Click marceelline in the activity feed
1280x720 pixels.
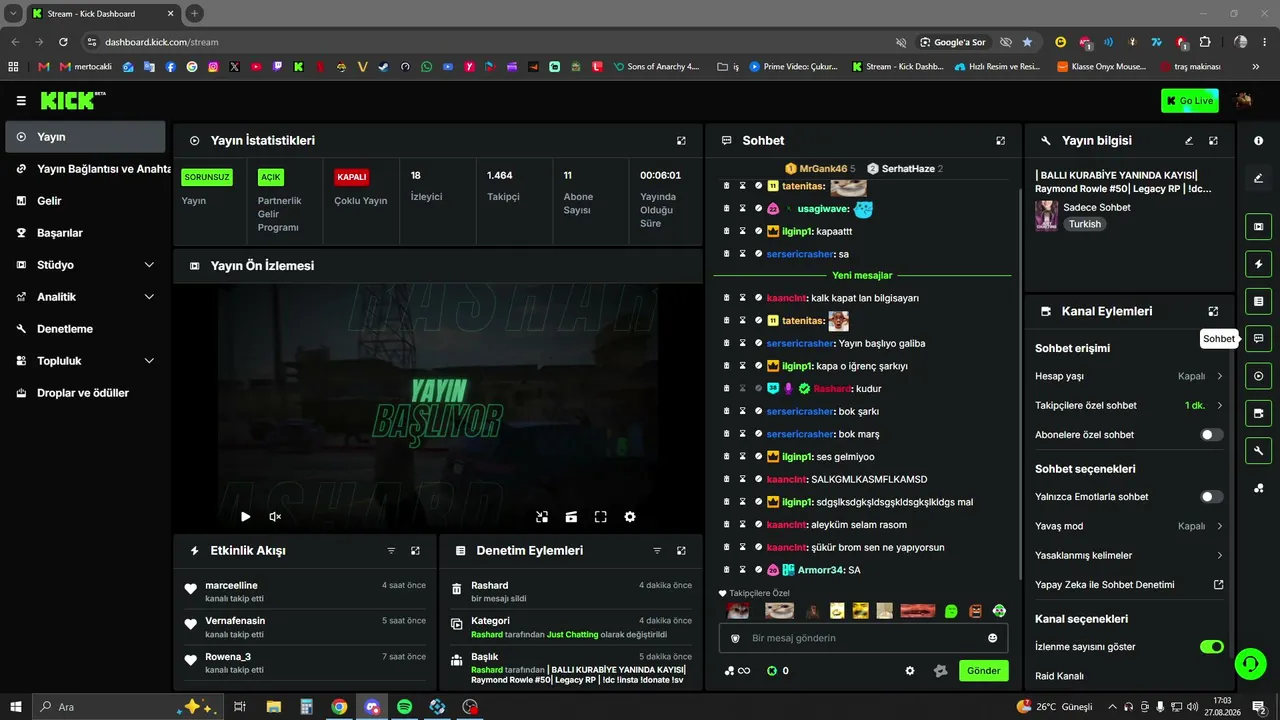(x=231, y=585)
